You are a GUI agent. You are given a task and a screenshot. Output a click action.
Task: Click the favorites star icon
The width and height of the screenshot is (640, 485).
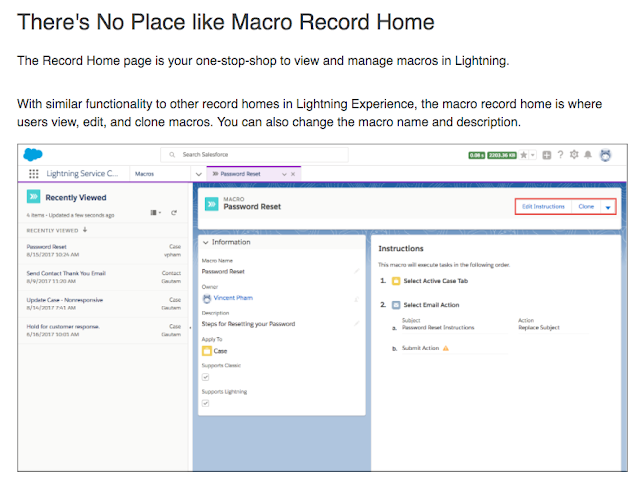point(524,155)
